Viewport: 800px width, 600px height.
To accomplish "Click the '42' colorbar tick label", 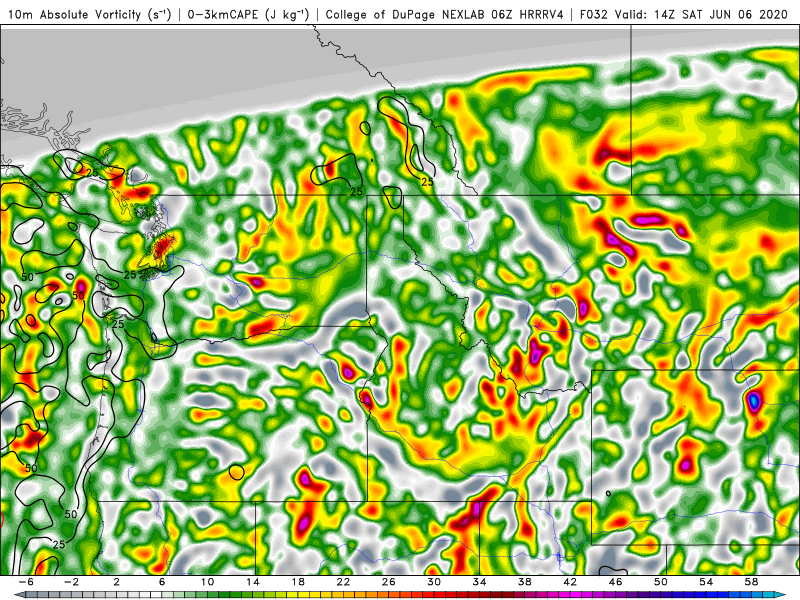I will 570,582.
